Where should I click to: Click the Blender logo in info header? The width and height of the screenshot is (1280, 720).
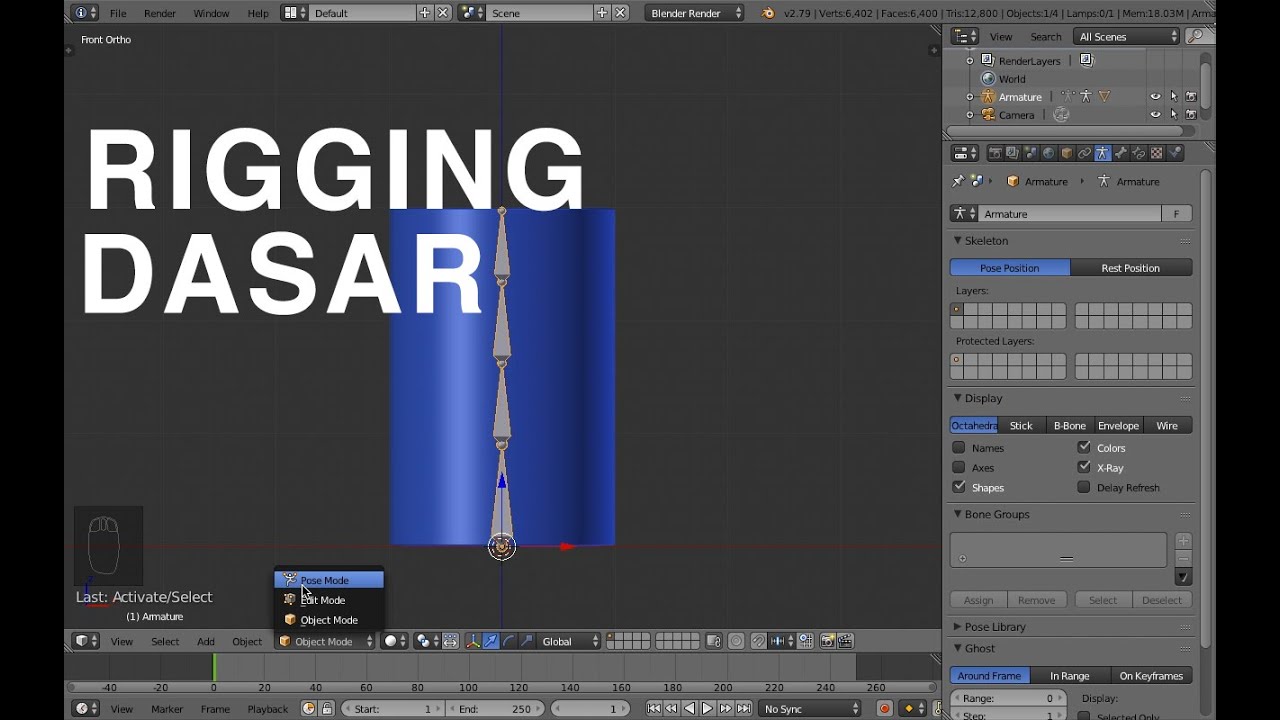(x=768, y=13)
